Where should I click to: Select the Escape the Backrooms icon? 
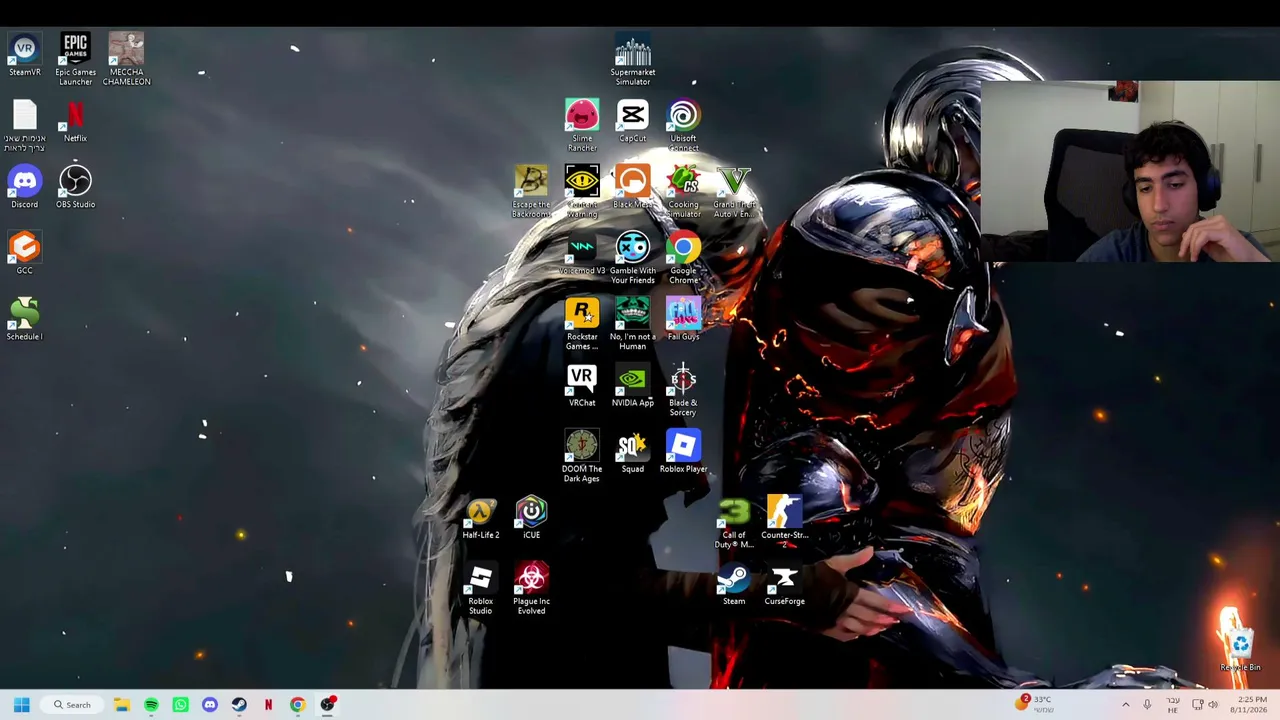click(531, 192)
